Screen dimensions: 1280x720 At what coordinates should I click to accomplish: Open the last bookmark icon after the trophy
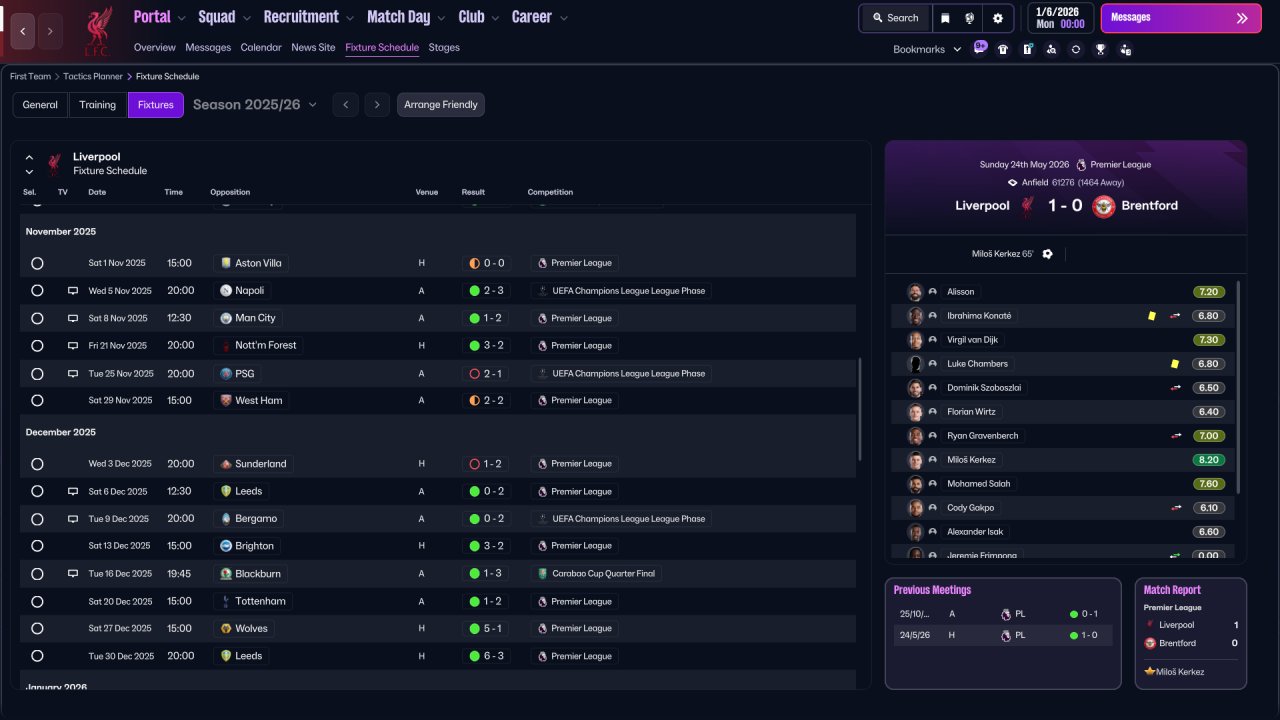click(1125, 49)
